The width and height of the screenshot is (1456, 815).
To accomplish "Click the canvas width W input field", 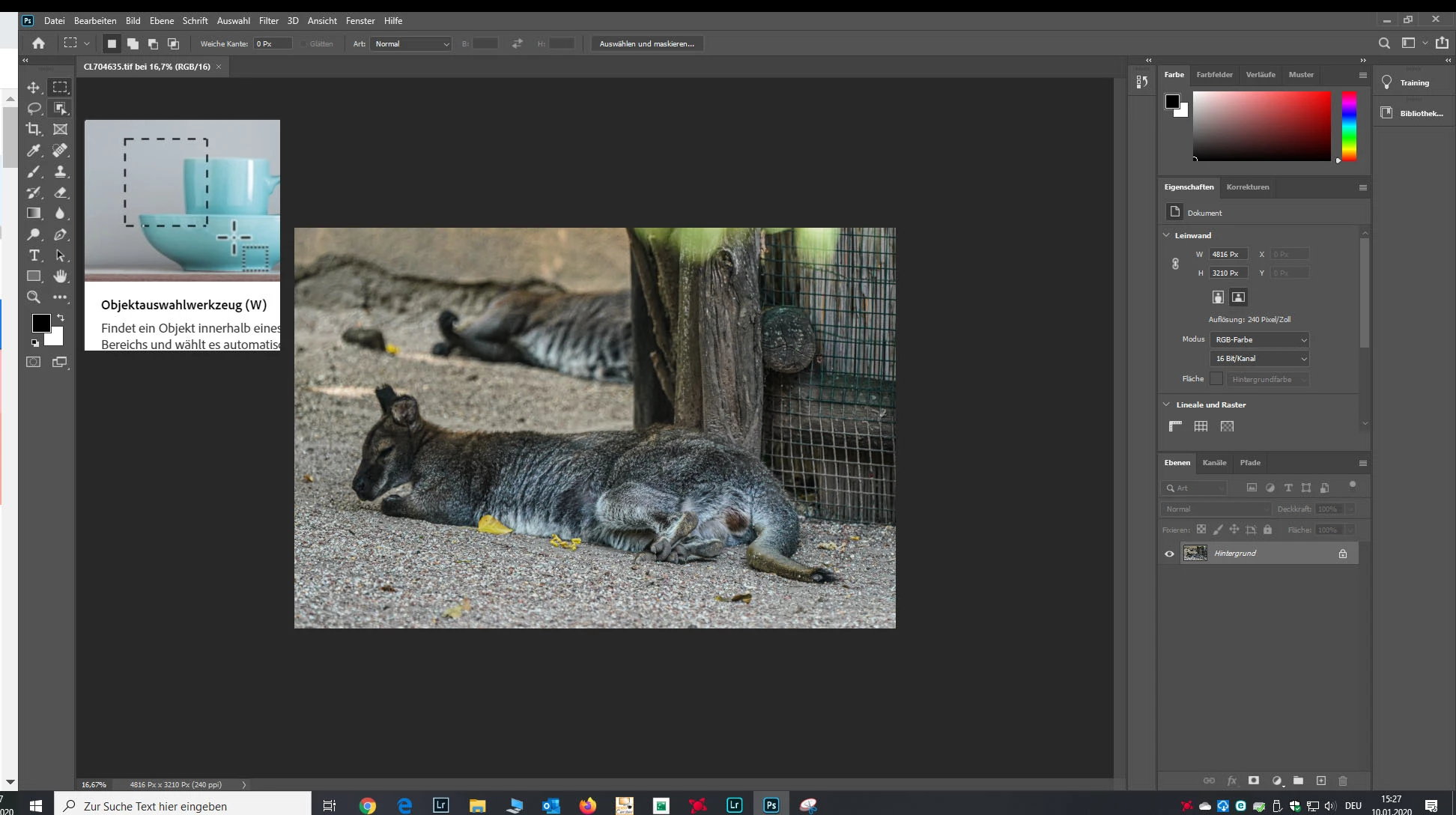I will 1228,254.
